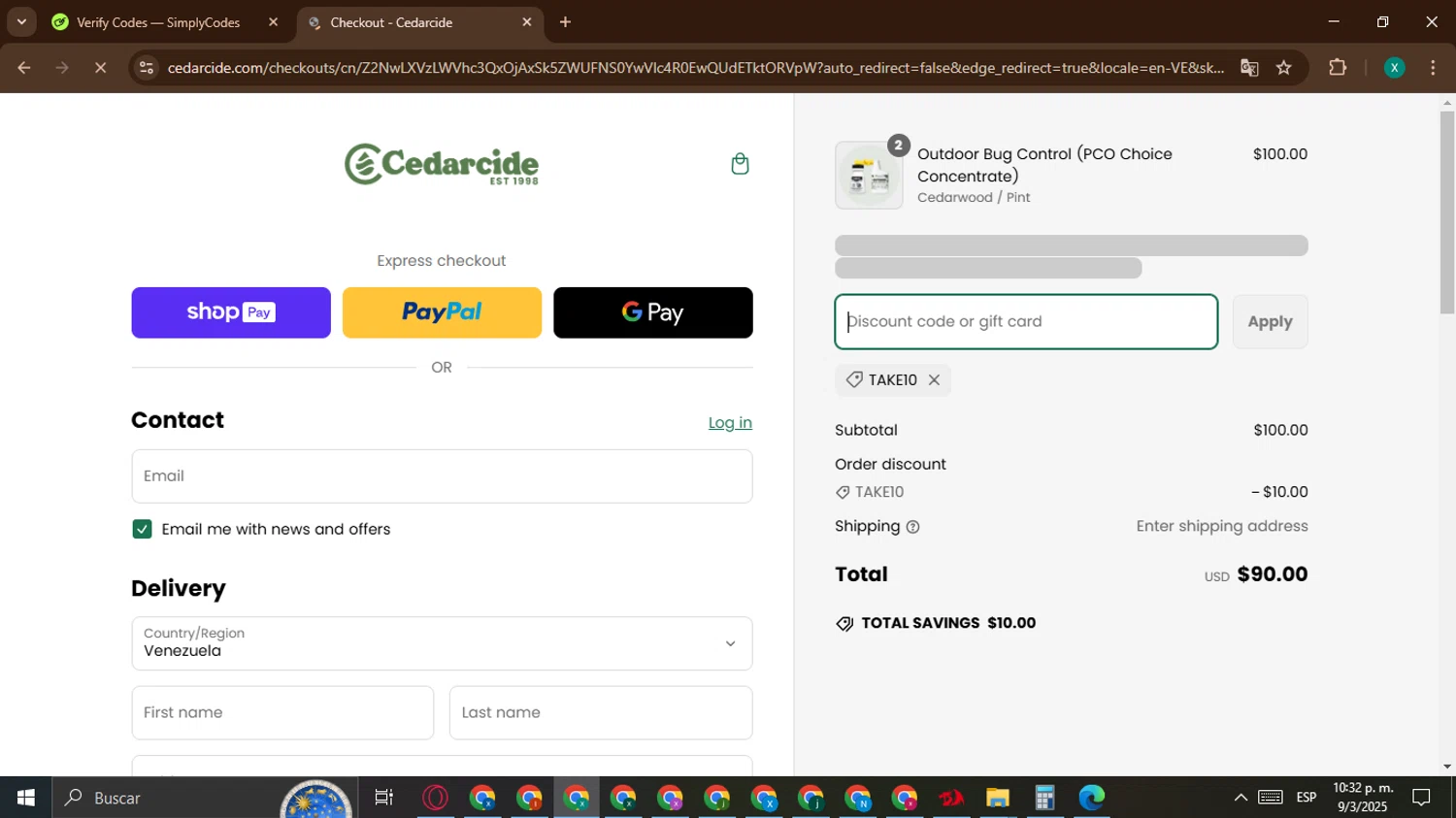Click the Enter shipping address text
Image resolution: width=1456 pixels, height=818 pixels.
coord(1222,526)
